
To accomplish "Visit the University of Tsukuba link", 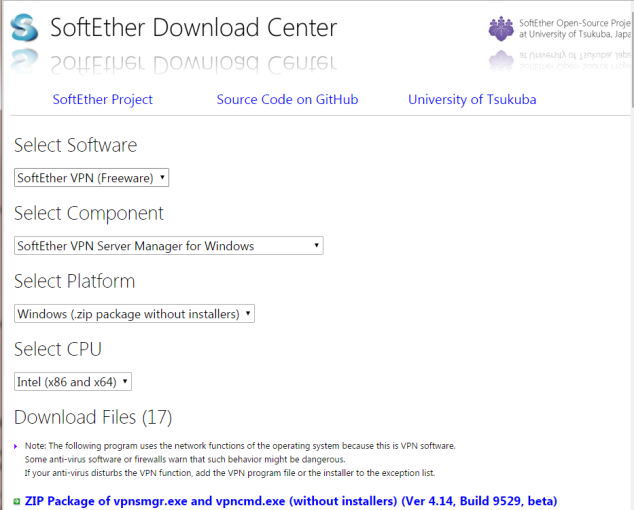I will pyautogui.click(x=472, y=99).
